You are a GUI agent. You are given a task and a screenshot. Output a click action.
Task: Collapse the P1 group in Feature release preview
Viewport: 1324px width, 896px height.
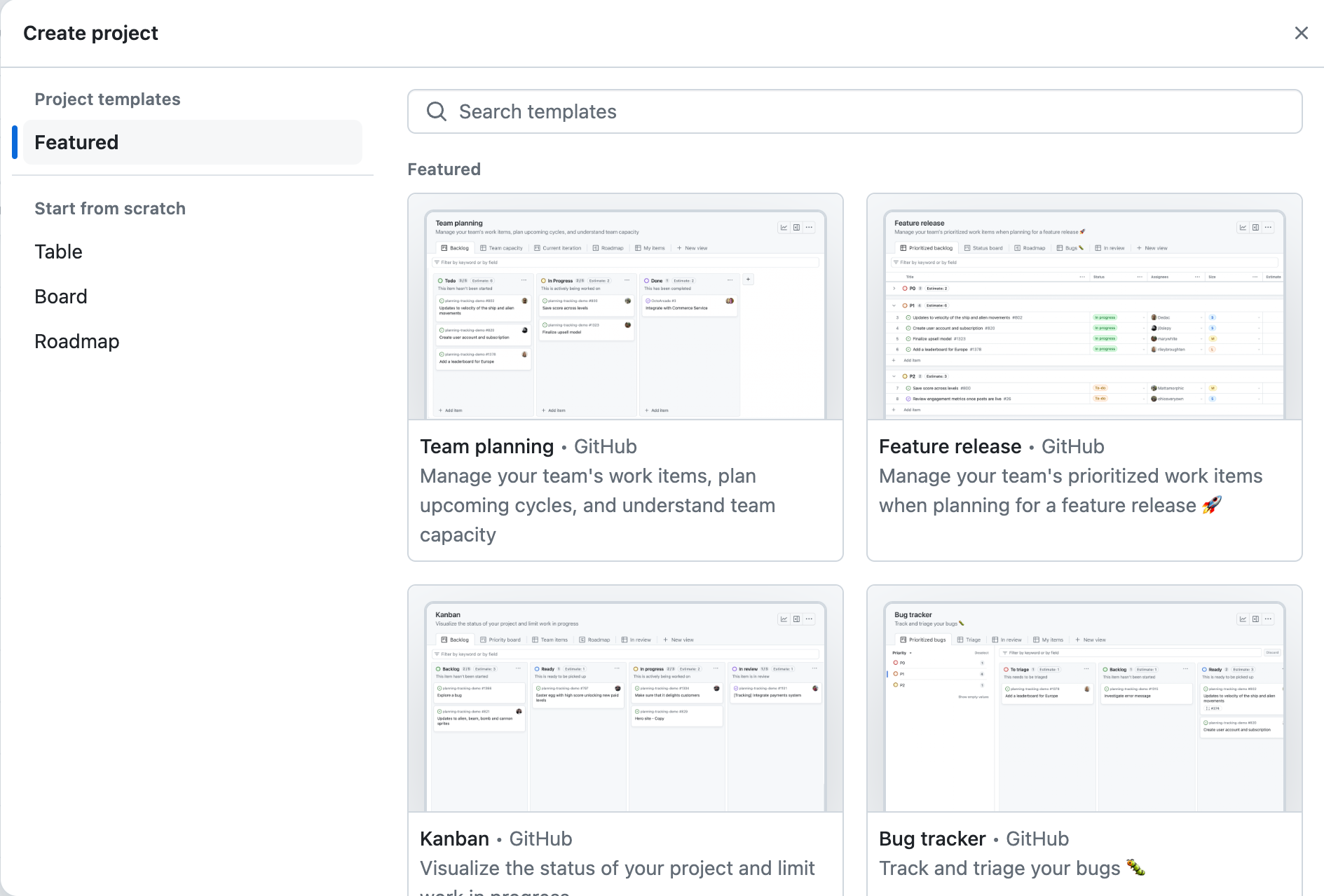click(x=893, y=305)
